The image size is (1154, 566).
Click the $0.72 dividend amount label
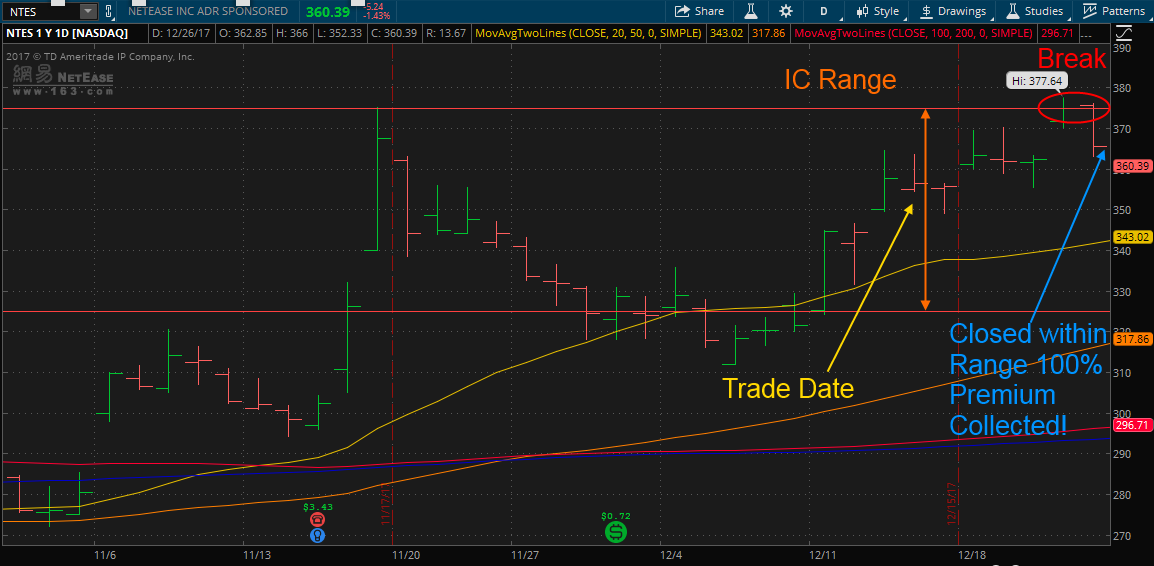click(616, 515)
